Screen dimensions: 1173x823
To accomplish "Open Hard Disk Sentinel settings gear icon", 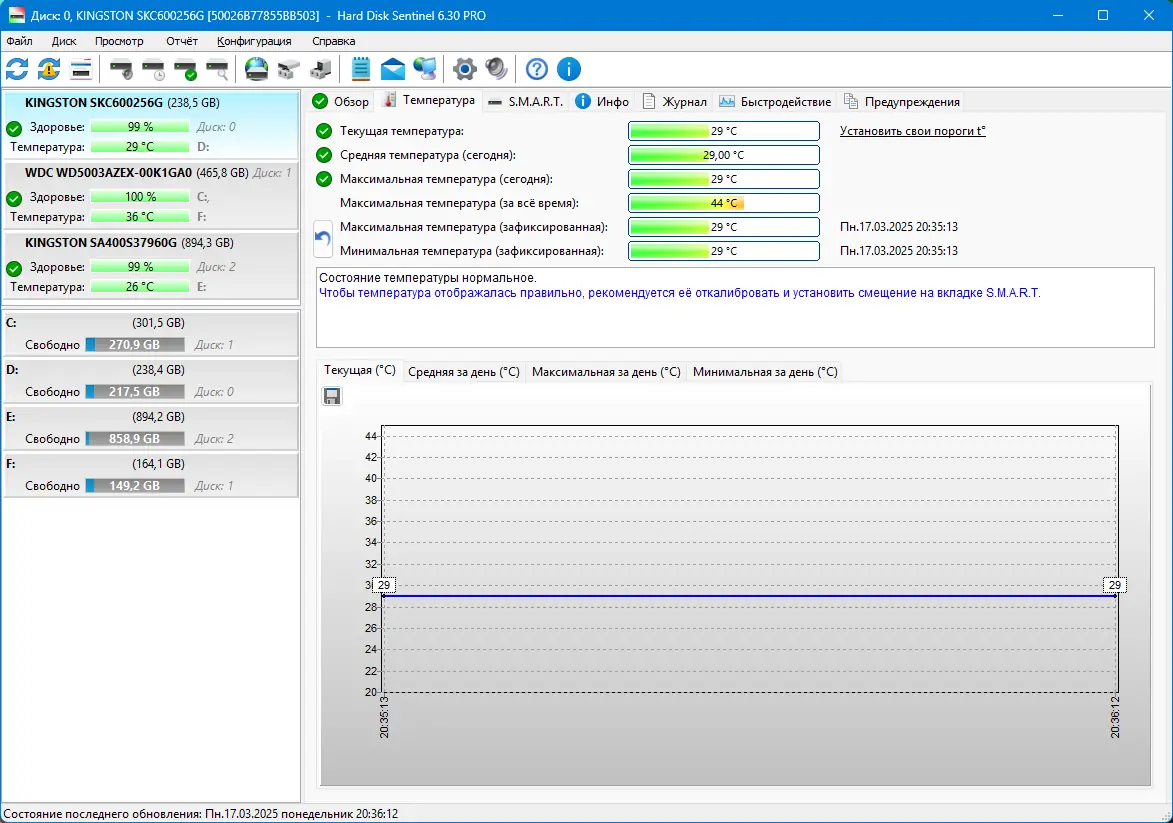I will click(x=462, y=69).
